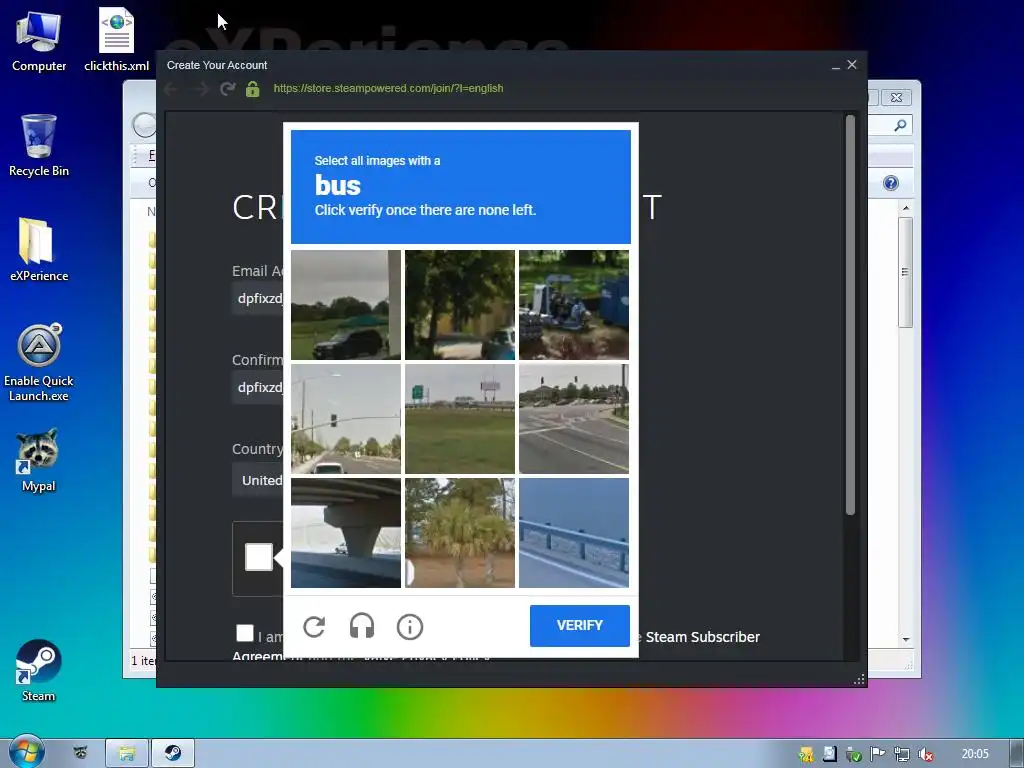This screenshot has height=768, width=1024.
Task: Get a new captcha challenge
Action: click(x=314, y=626)
